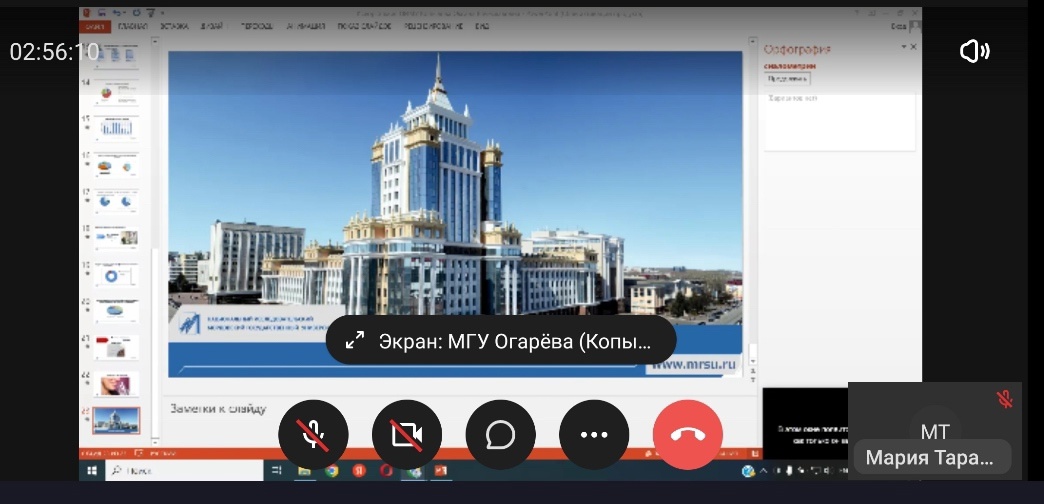
Task: Click the Windows Start button in shared screen
Action: point(91,470)
